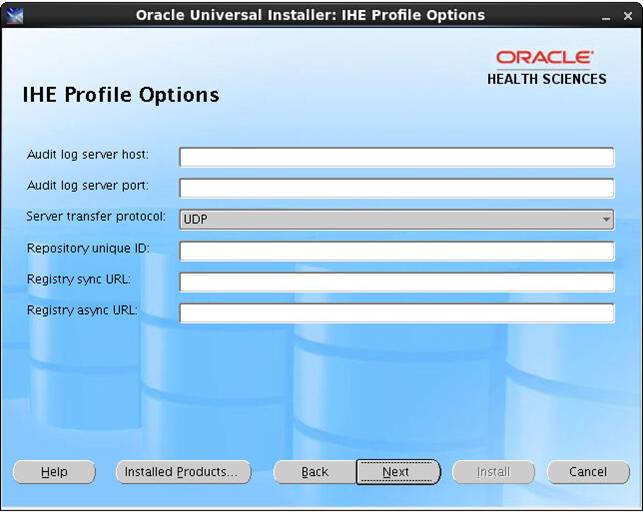Click the Registry async URL field
Viewport: 643px width, 512px height.
tap(397, 313)
